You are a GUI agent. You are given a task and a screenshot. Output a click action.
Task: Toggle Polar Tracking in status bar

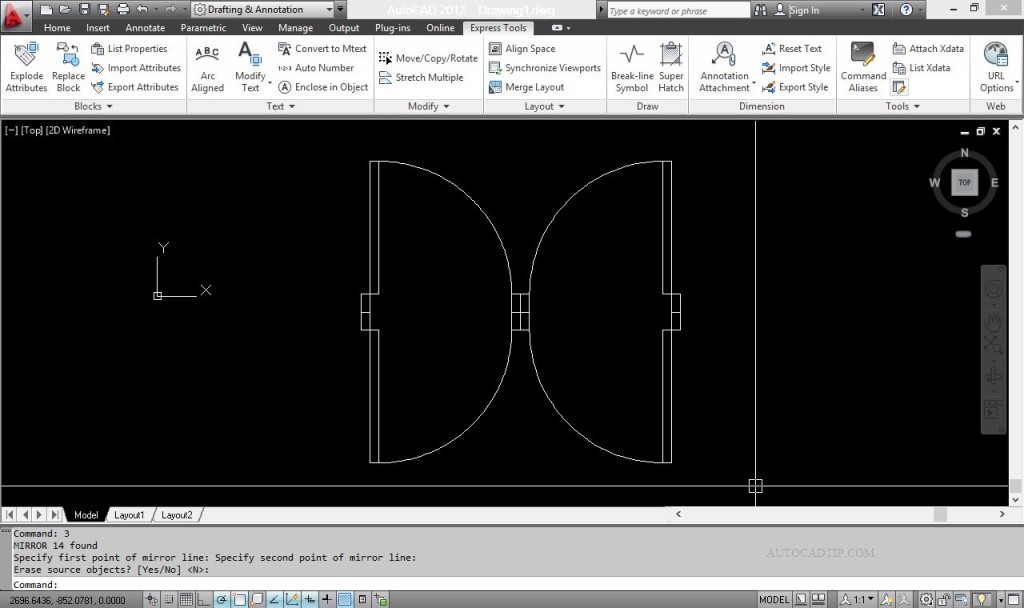222,600
